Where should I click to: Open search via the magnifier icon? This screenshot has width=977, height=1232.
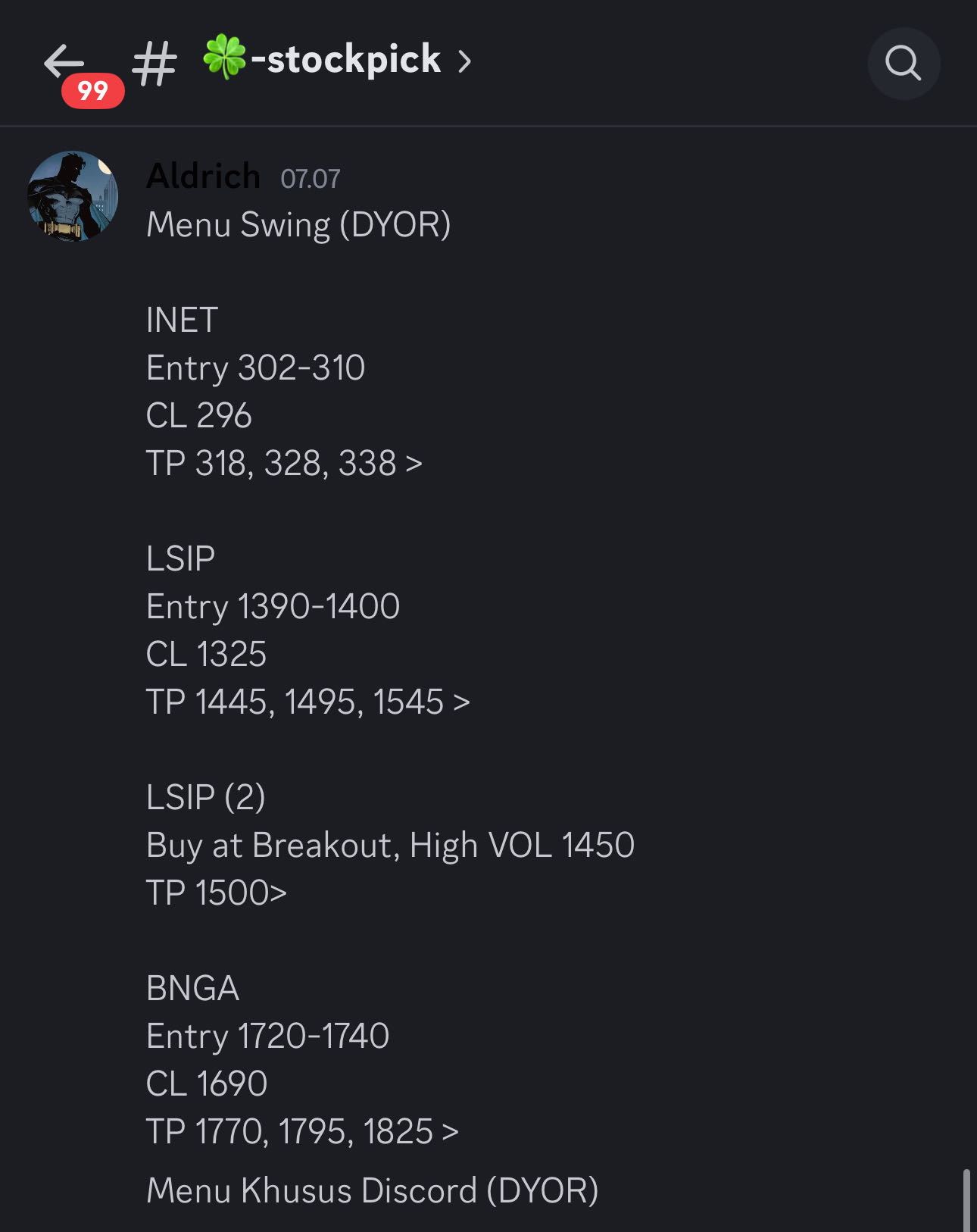coord(903,63)
